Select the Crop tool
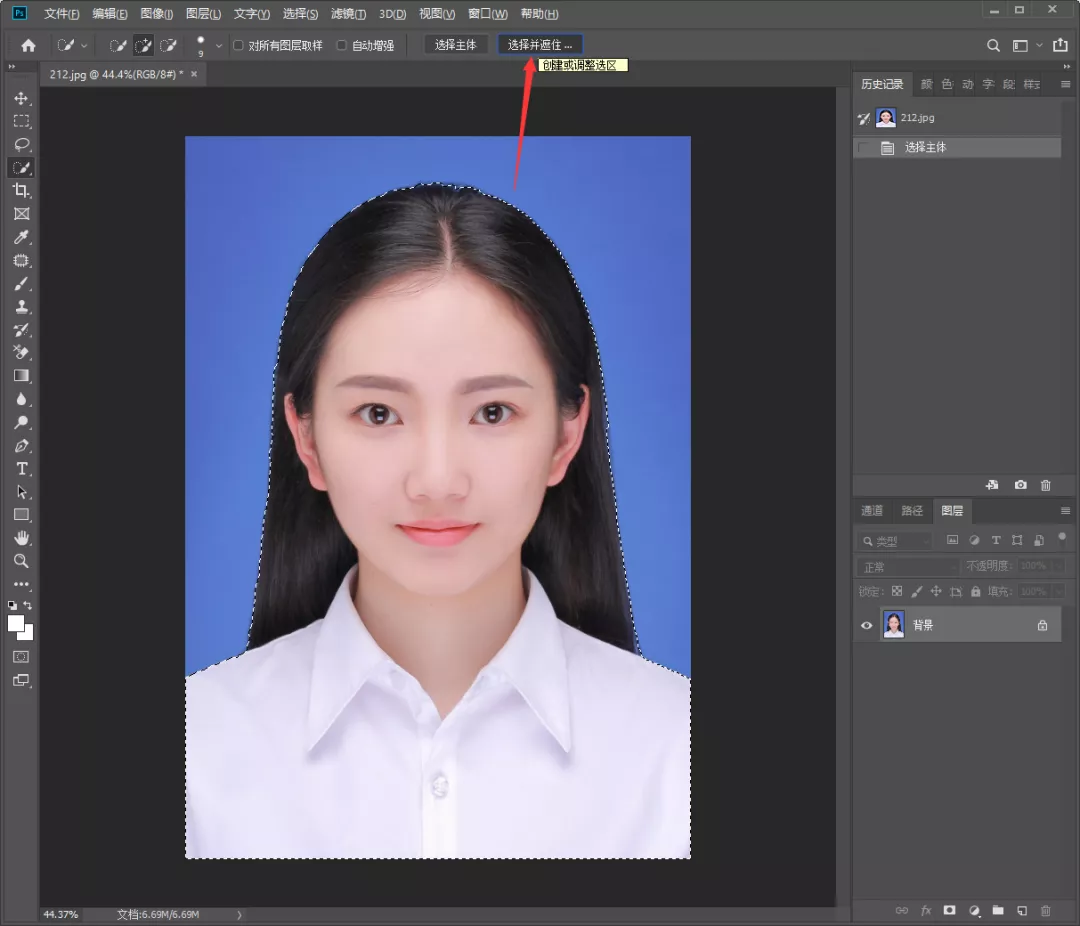1080x926 pixels. click(21, 190)
